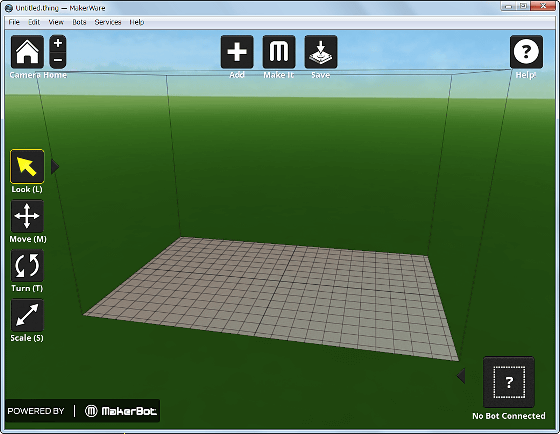Open the Edit menu
This screenshot has height=434, width=560.
34,22
